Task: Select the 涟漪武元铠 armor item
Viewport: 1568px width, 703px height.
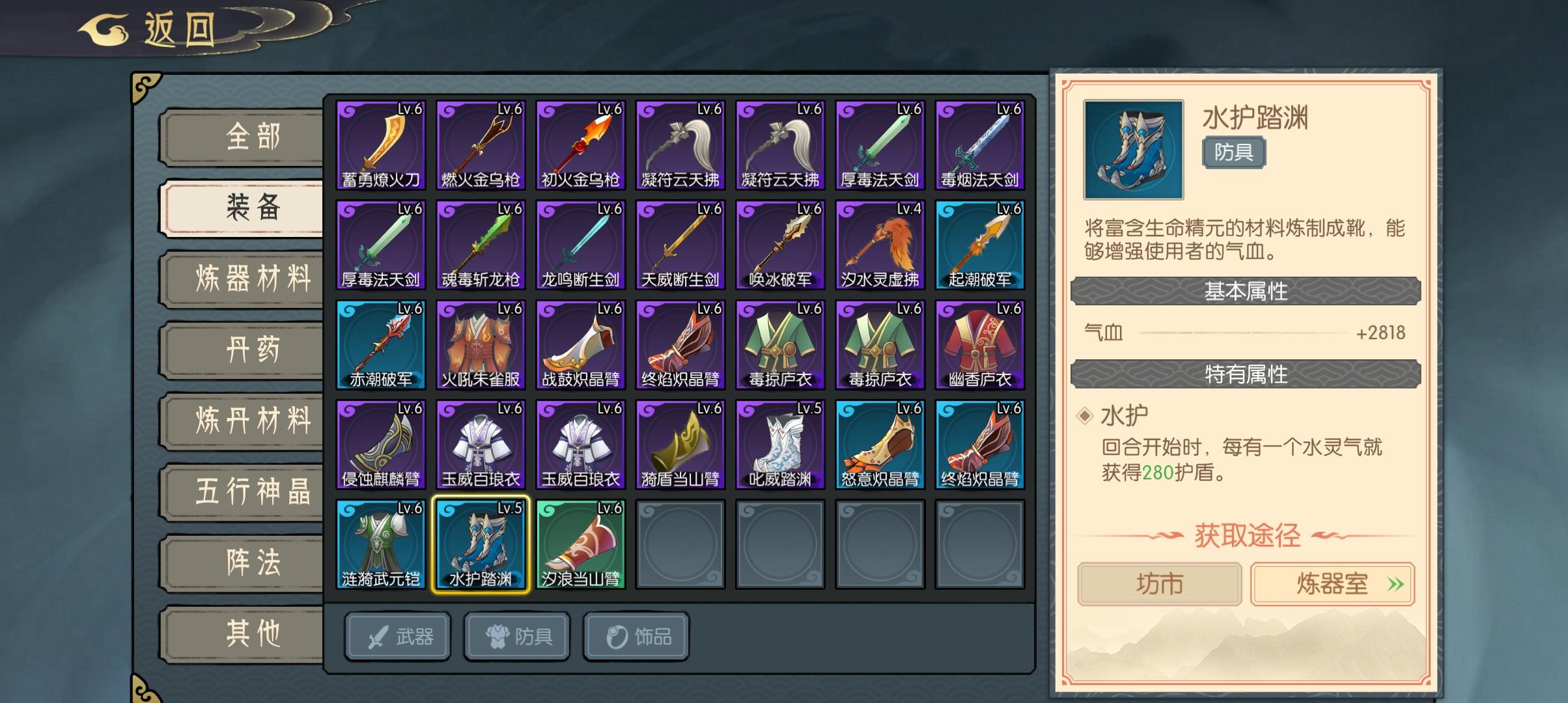Action: pyautogui.click(x=381, y=544)
